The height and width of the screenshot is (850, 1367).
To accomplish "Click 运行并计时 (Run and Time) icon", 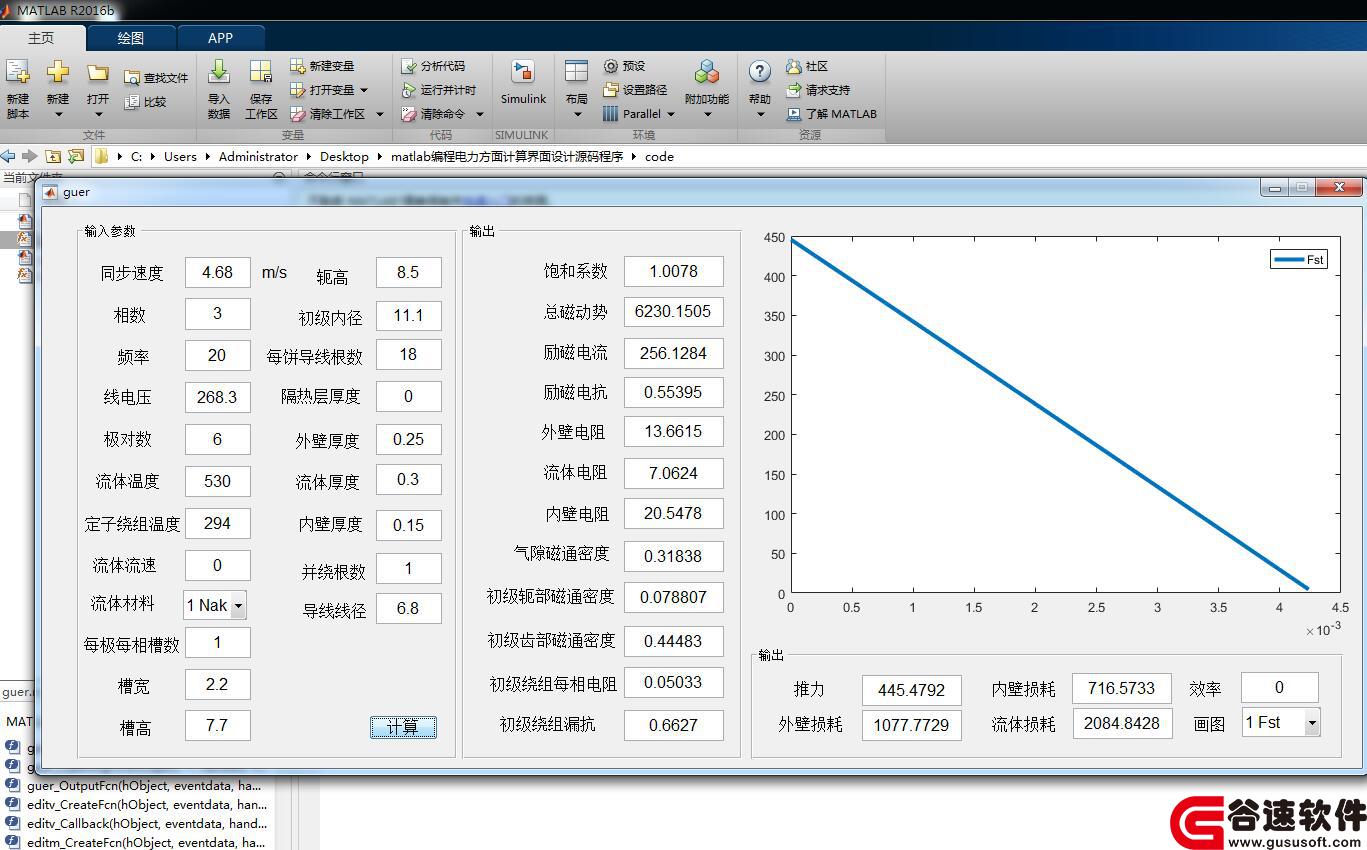I will 408,89.
